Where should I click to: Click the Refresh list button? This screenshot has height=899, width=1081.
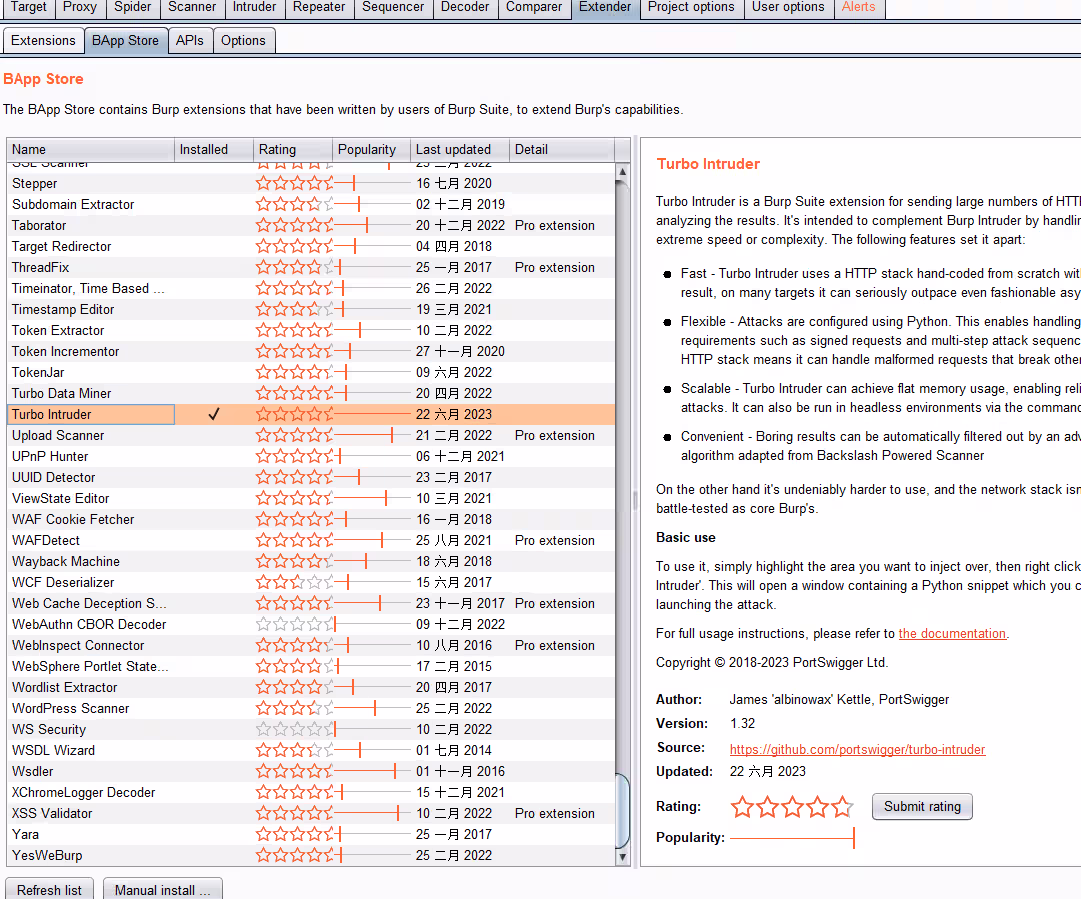(x=50, y=889)
